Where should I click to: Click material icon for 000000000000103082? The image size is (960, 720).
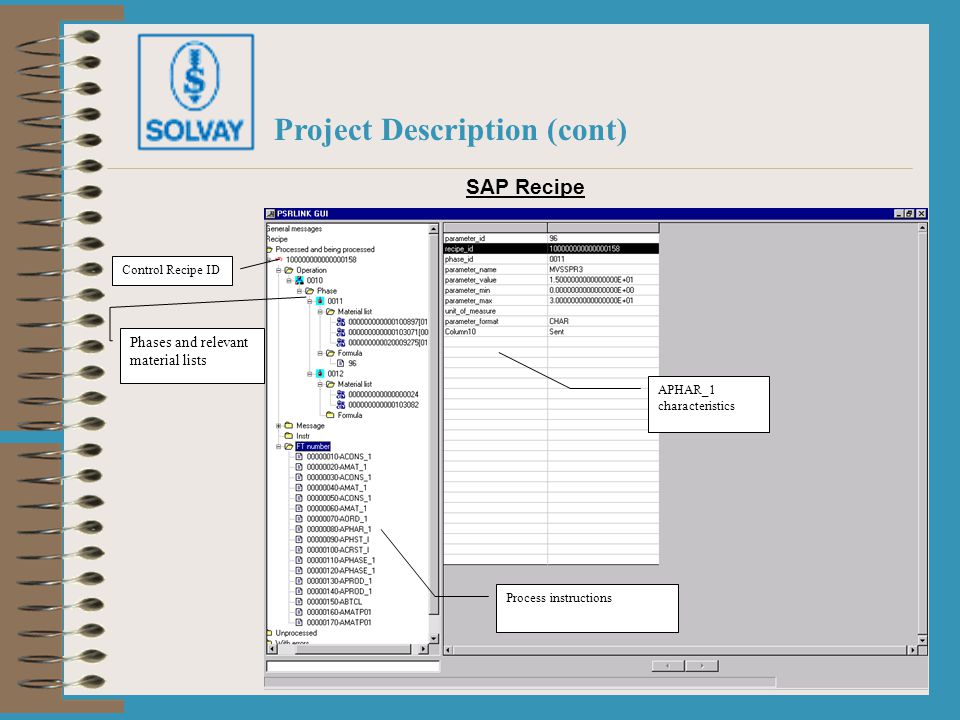pyautogui.click(x=341, y=405)
